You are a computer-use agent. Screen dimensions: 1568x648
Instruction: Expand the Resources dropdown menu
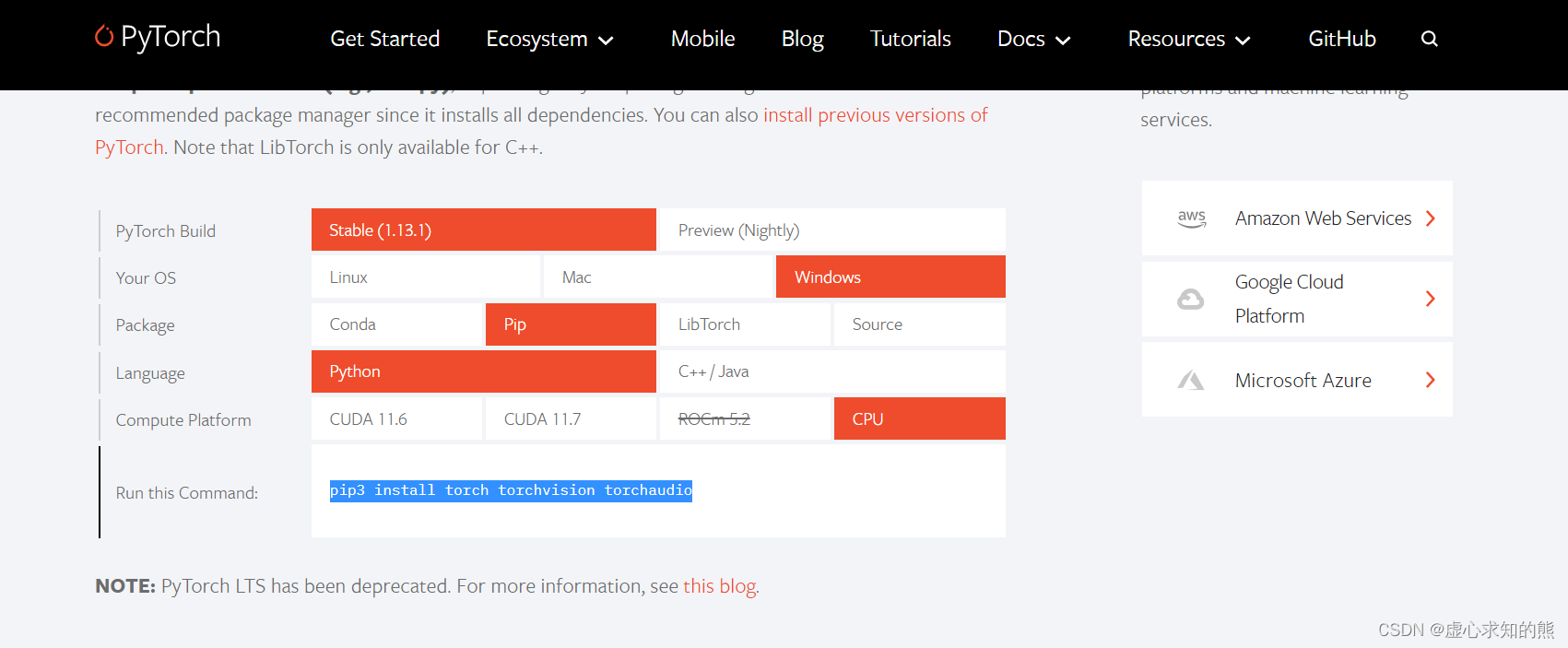(x=1189, y=39)
